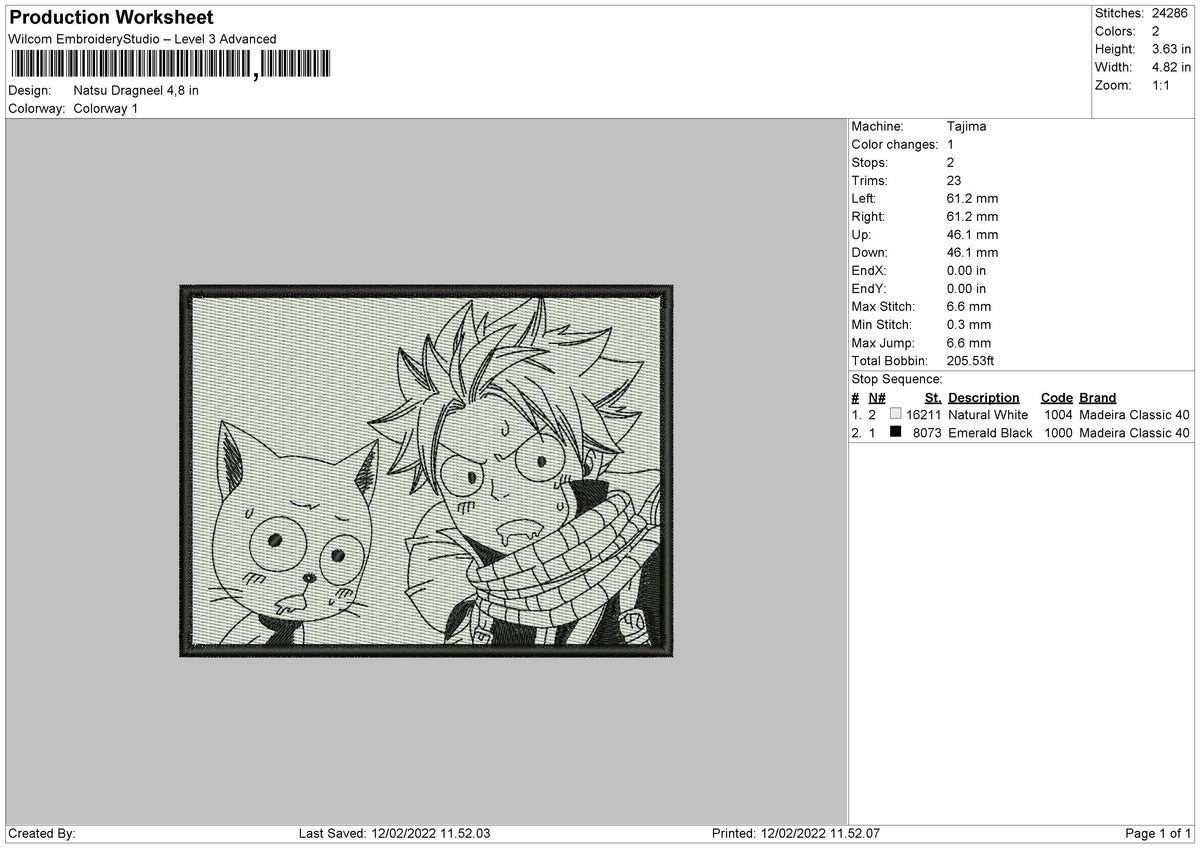Click the Emerald Black color swatch
This screenshot has height=848, width=1200.
(x=895, y=432)
